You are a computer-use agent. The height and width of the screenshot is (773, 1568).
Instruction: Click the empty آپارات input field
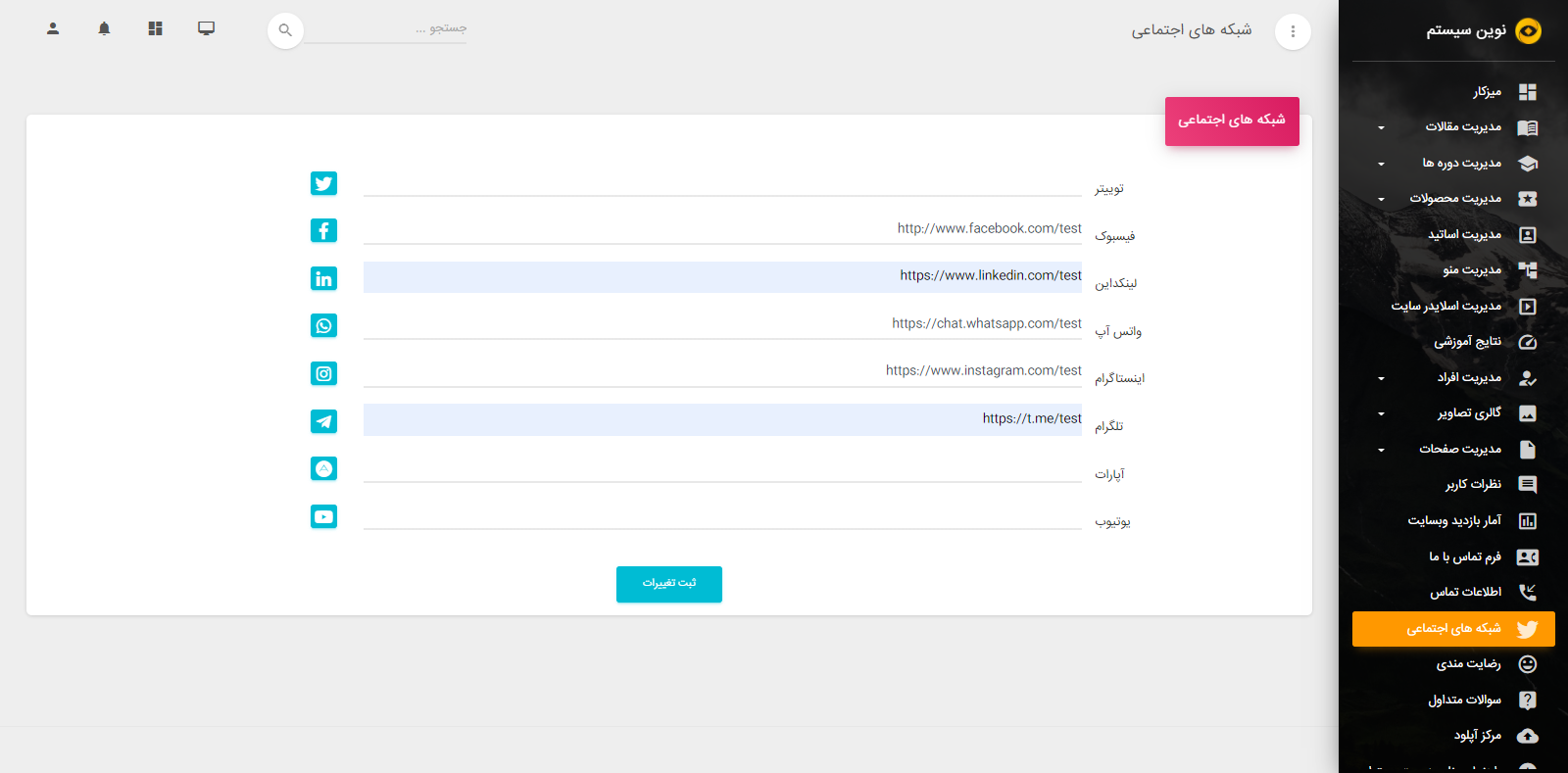tap(722, 467)
